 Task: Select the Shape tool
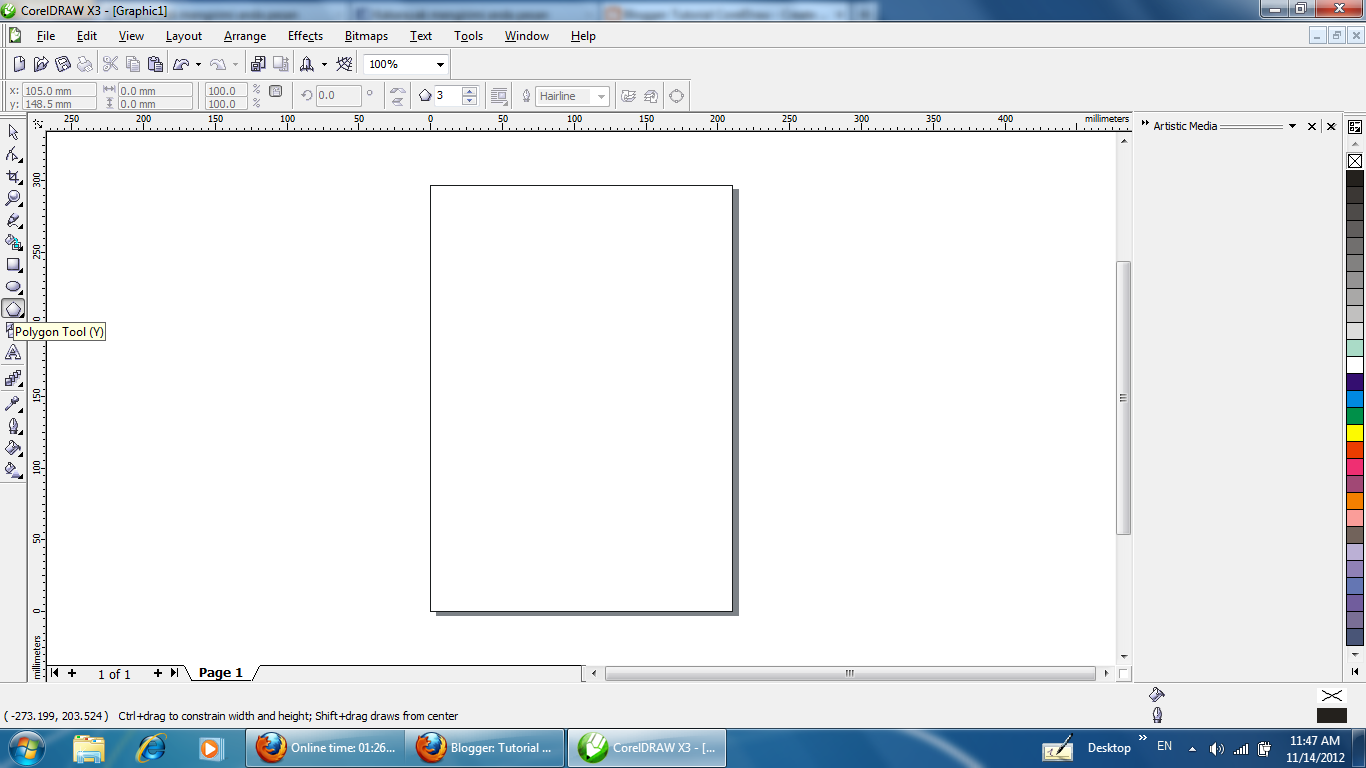(14, 155)
